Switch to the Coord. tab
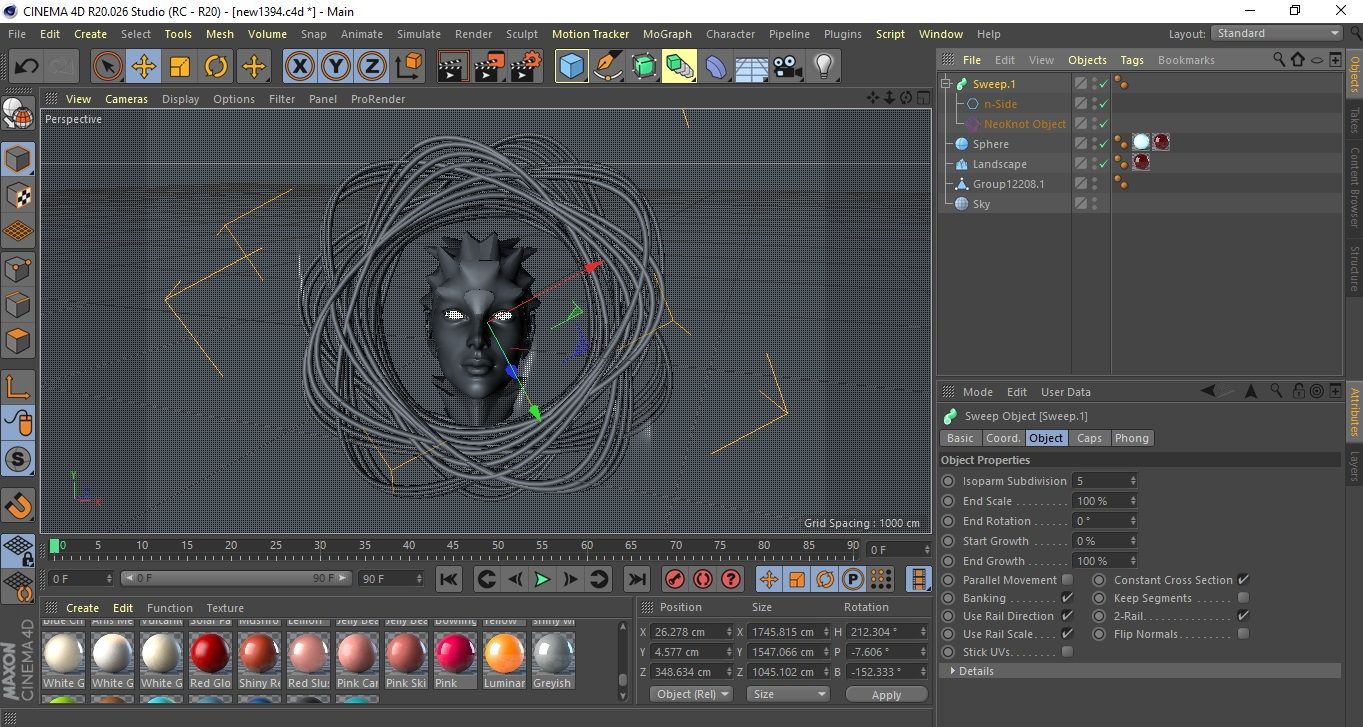This screenshot has width=1363, height=727. coord(1003,438)
